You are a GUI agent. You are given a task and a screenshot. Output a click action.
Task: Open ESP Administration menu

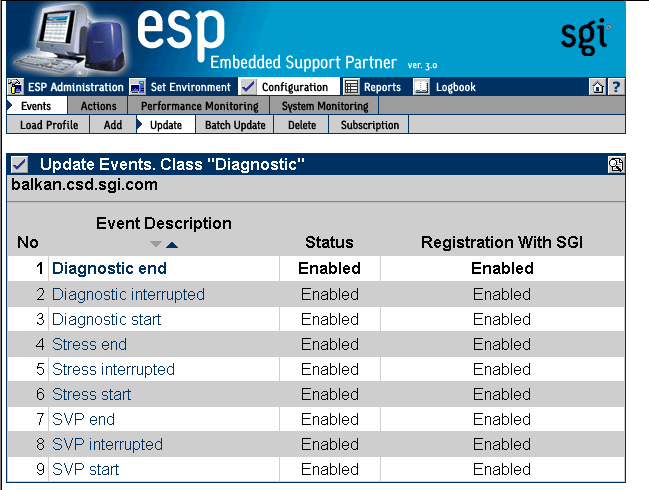click(76, 87)
